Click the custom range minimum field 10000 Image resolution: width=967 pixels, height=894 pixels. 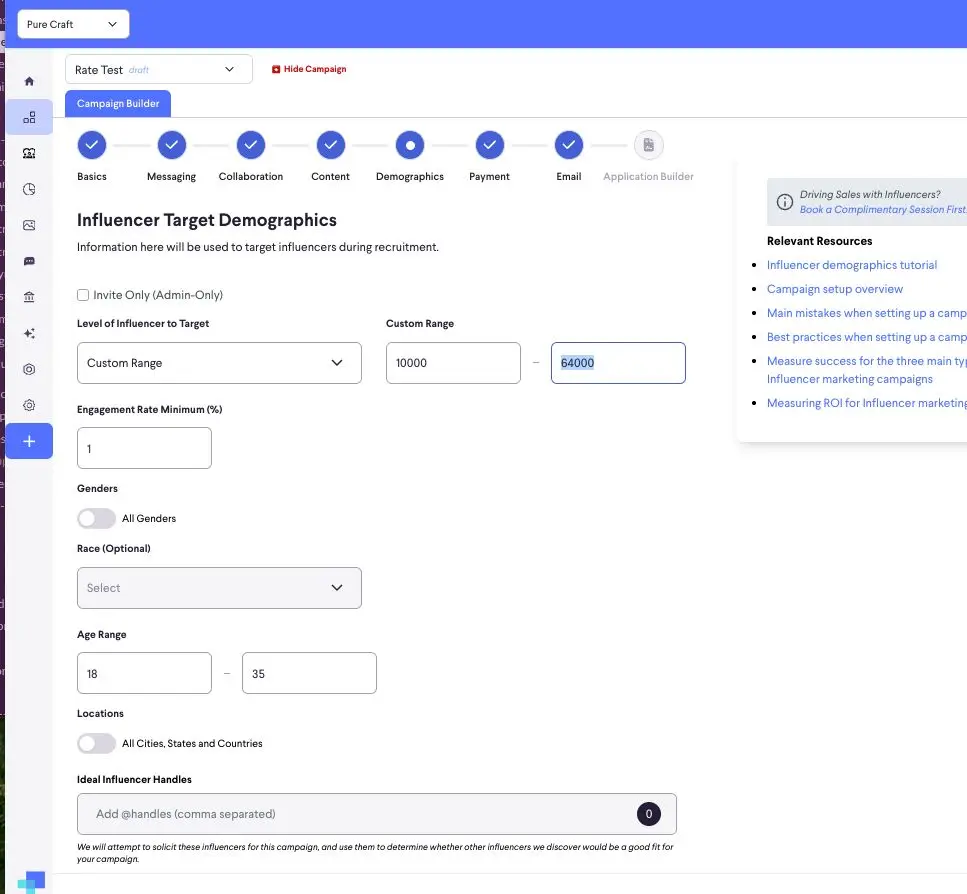(x=453, y=363)
